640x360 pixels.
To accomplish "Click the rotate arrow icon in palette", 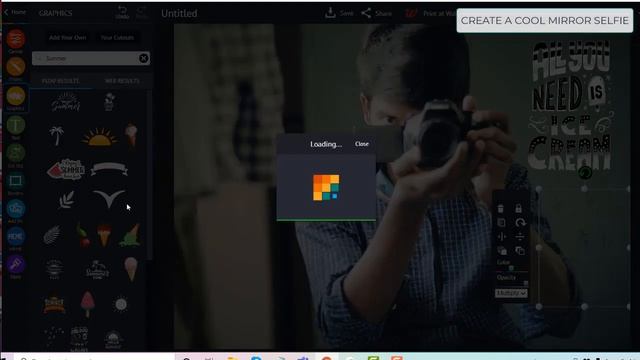I will (x=520, y=222).
